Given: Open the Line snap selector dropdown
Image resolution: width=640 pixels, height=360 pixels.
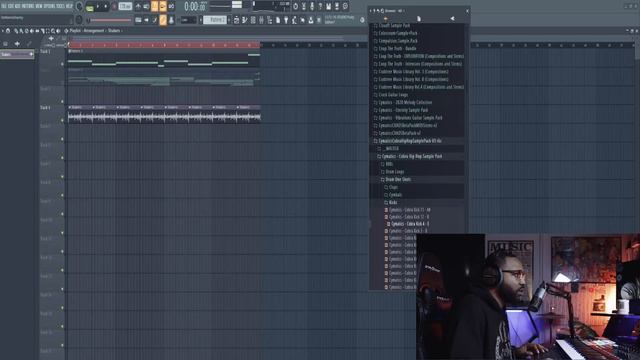Looking at the screenshot, I should (x=188, y=20).
